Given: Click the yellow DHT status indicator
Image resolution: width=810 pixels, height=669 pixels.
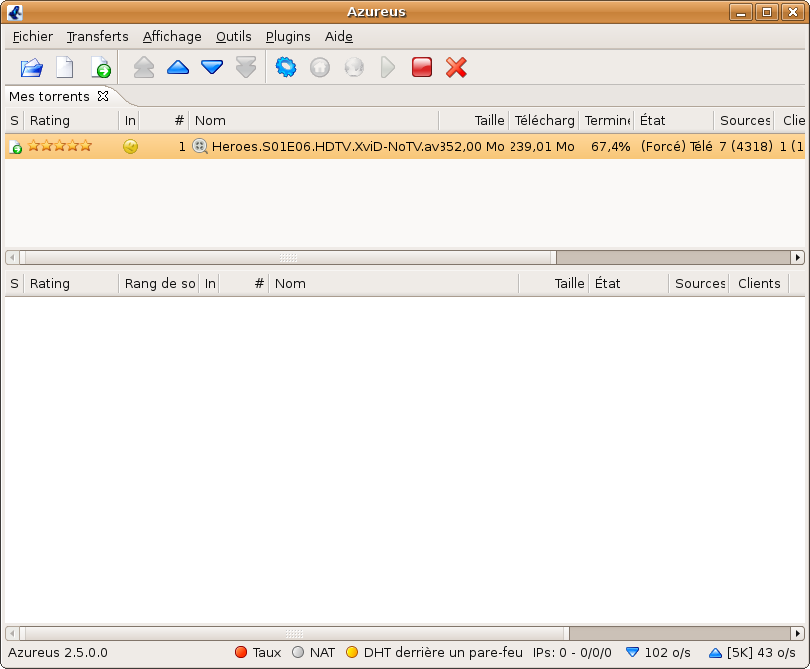Looking at the screenshot, I should (x=434, y=652).
